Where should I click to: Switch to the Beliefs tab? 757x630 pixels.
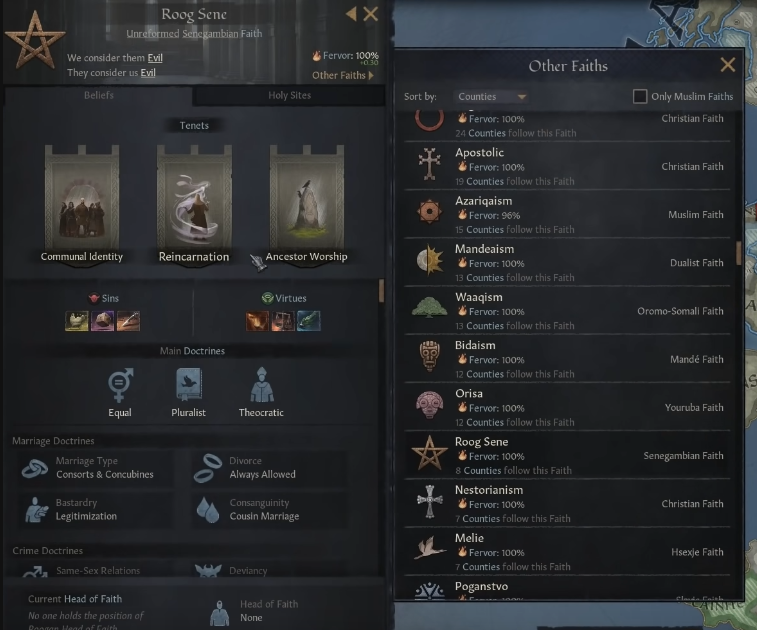point(98,95)
